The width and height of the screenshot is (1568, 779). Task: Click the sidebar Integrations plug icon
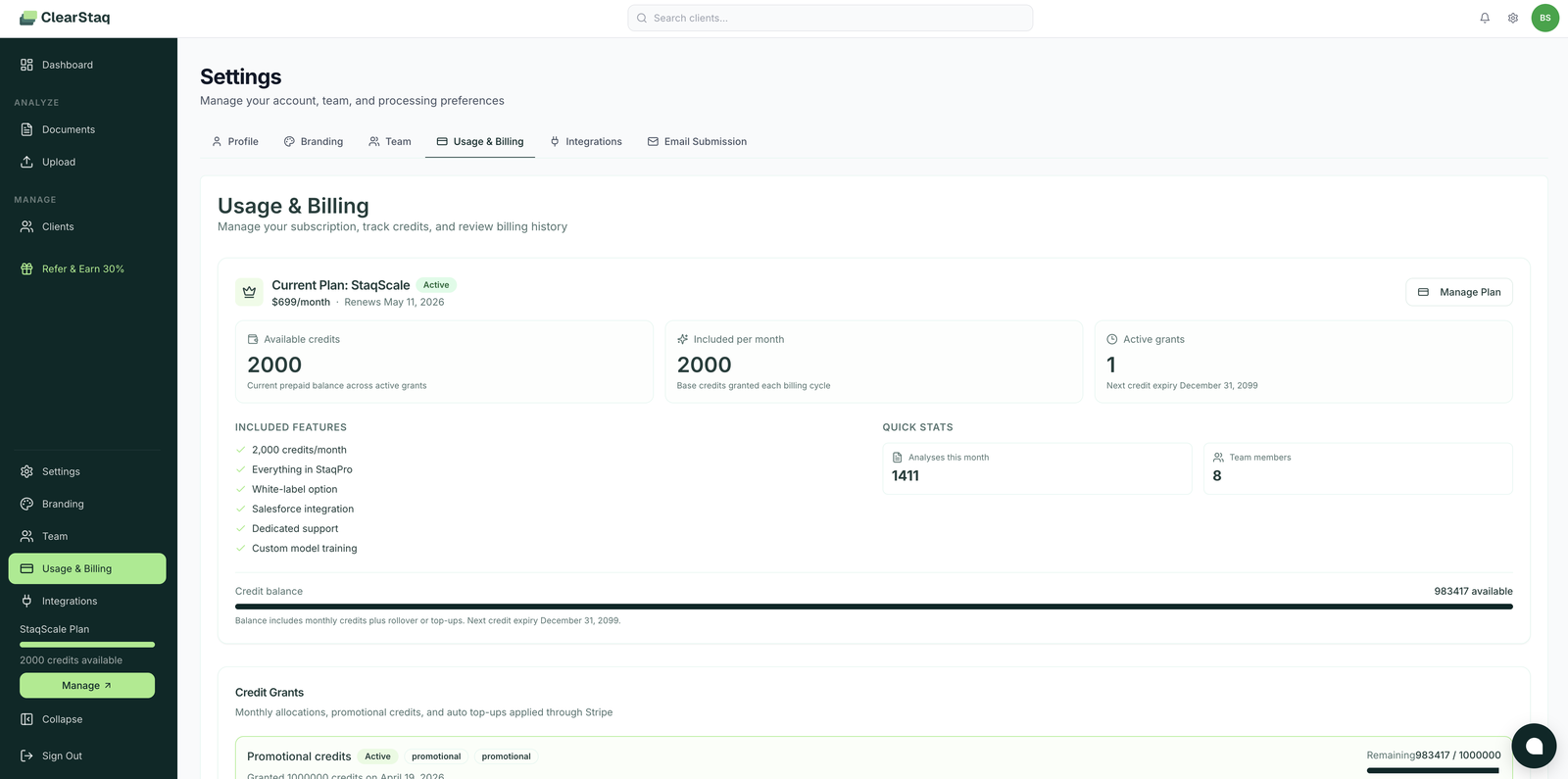[26, 601]
